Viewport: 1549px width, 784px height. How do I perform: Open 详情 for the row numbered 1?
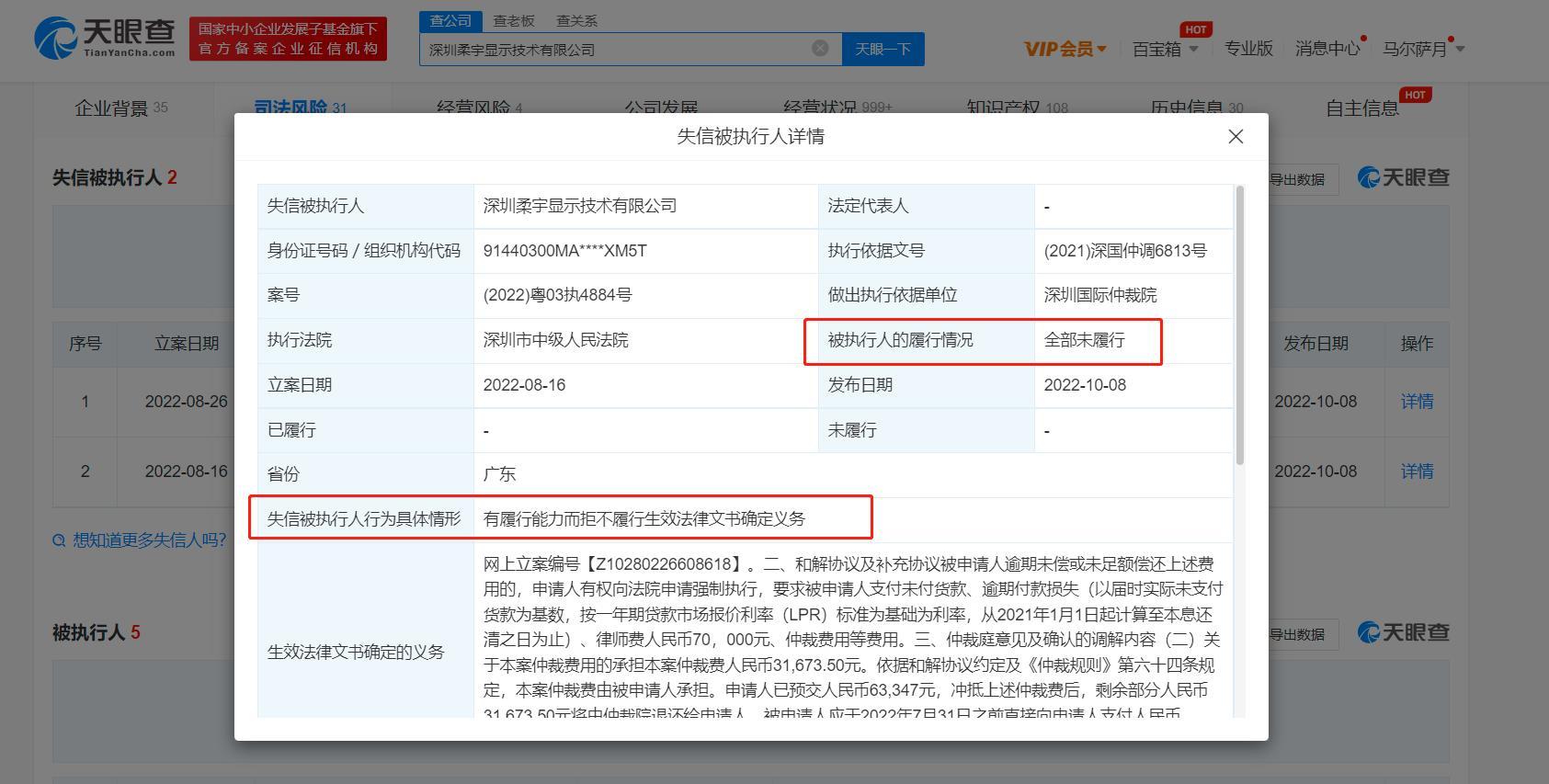1417,402
